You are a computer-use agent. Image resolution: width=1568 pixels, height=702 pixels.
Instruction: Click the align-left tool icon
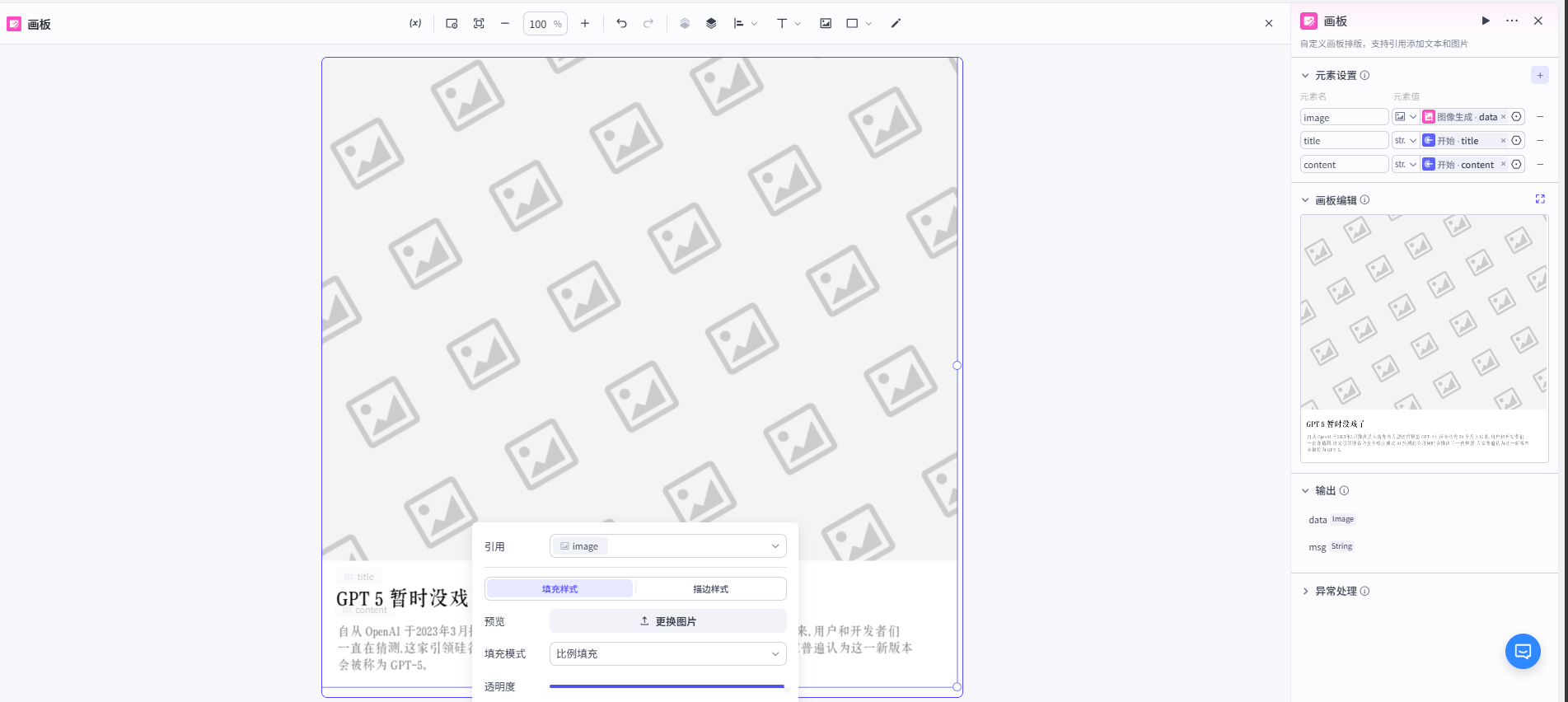point(738,24)
